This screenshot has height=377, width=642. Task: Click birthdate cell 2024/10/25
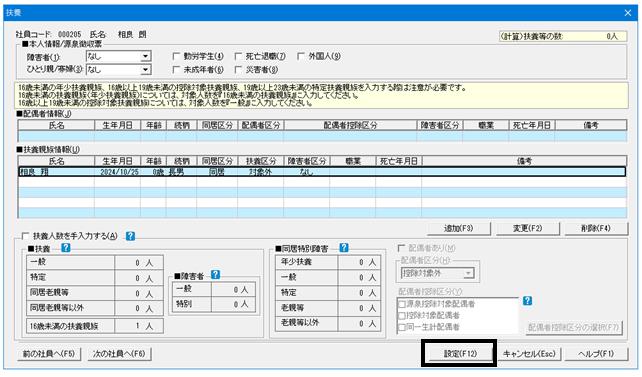point(119,172)
